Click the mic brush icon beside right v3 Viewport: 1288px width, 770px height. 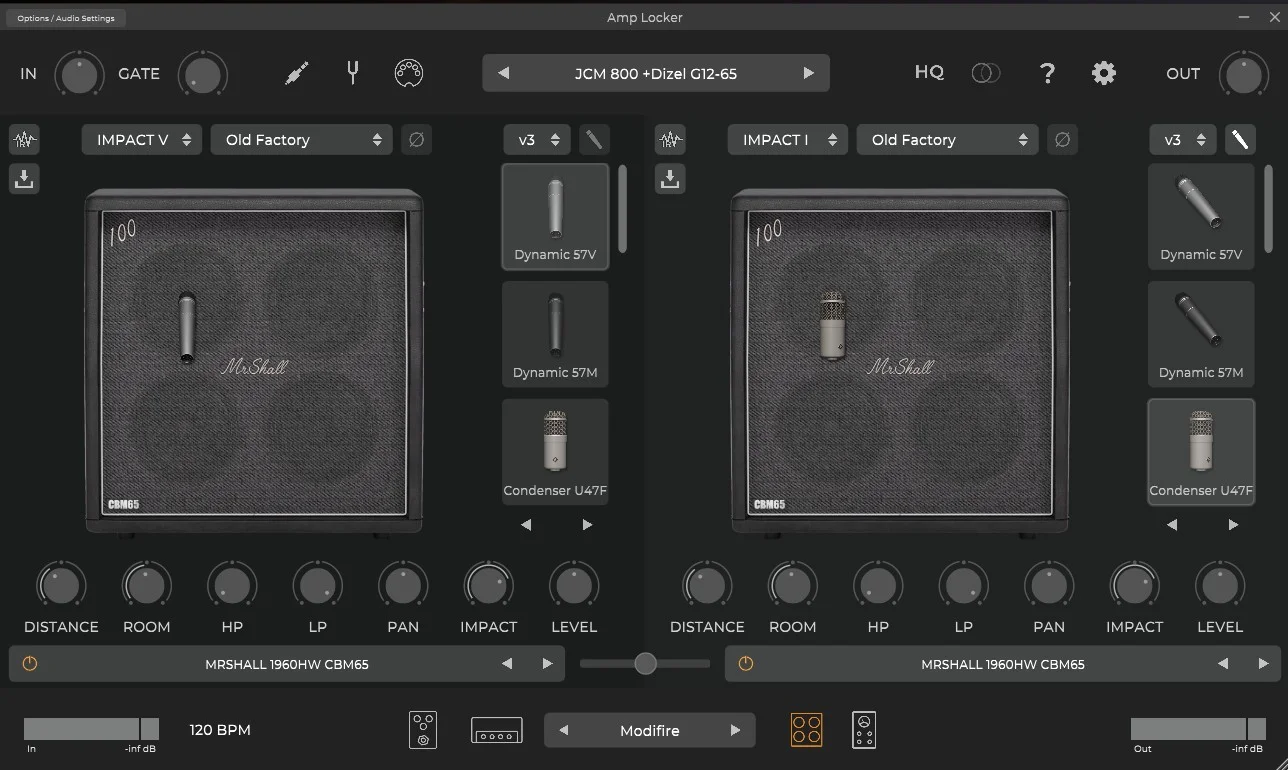pos(1240,140)
